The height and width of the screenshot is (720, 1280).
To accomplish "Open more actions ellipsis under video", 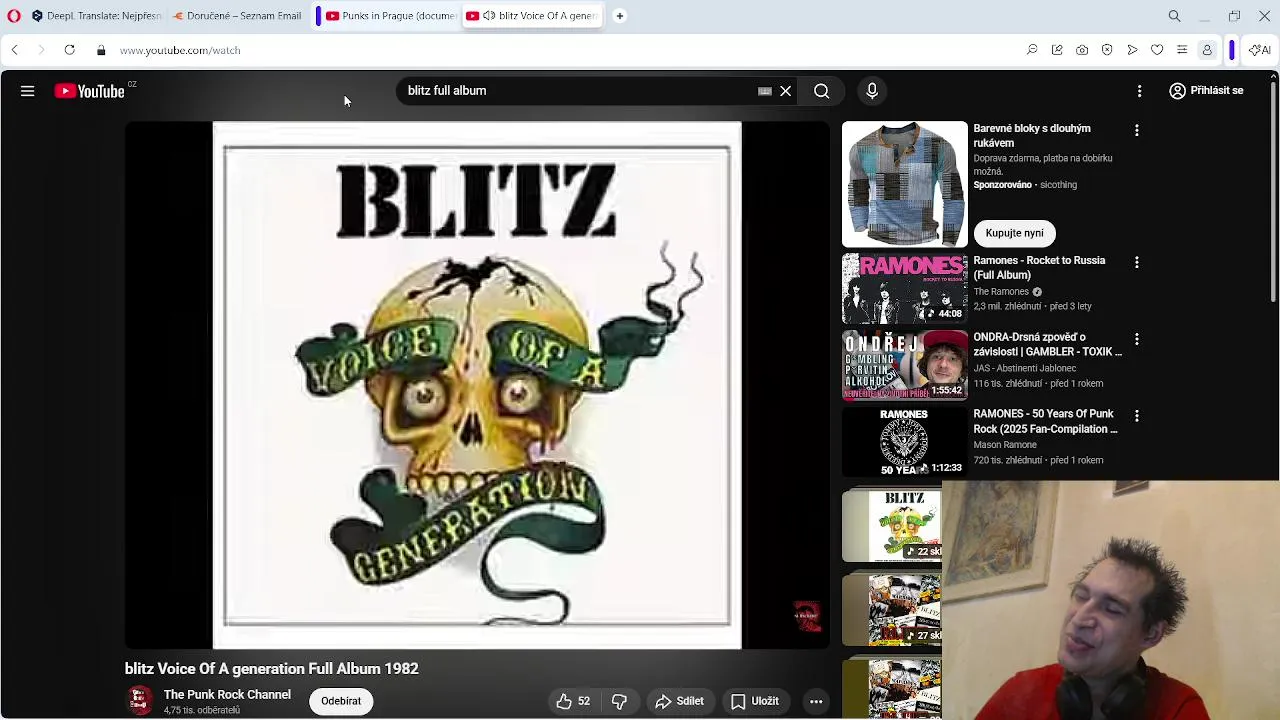I will (816, 701).
